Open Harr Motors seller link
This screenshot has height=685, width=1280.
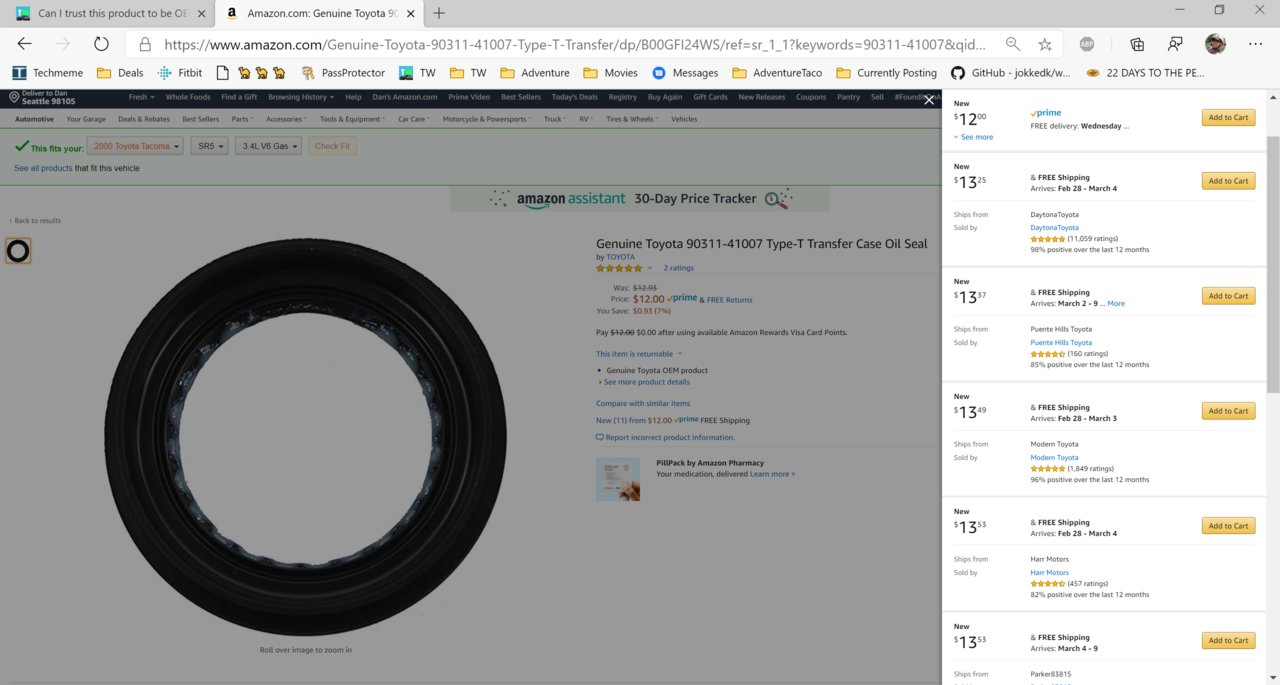click(1049, 573)
